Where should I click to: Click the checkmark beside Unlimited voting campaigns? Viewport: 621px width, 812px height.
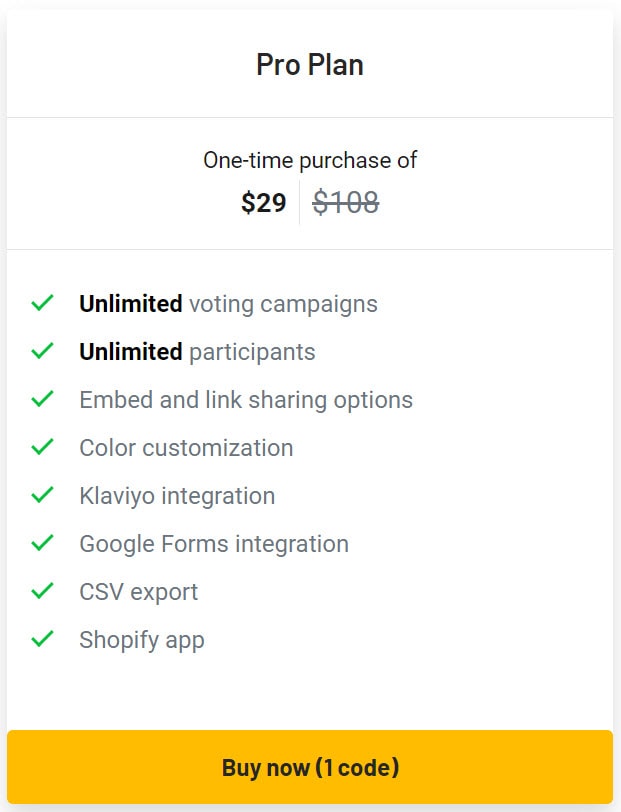[43, 303]
